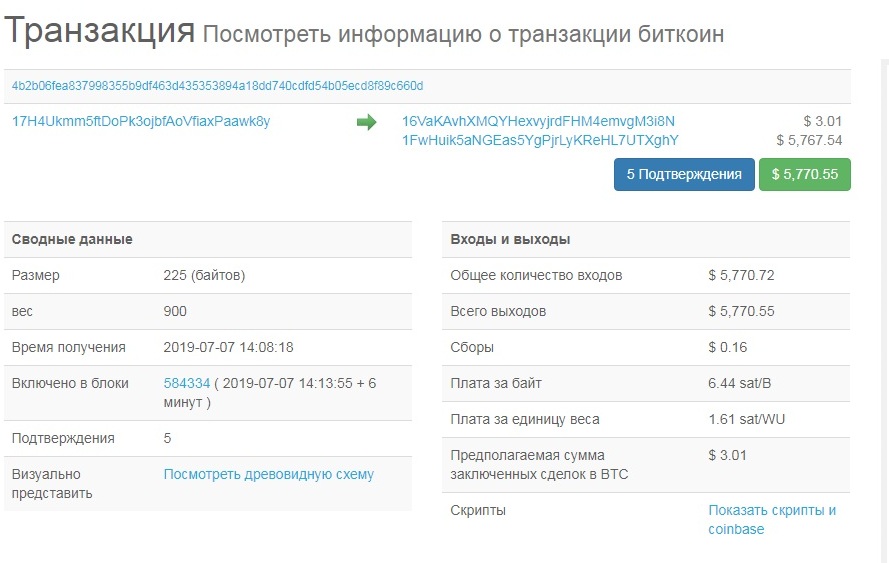The width and height of the screenshot is (889, 563).
Task: Open output address 16VaKAvhXMQYHexvyjrdFHM4emvgM3i8N
Action: coord(538,121)
